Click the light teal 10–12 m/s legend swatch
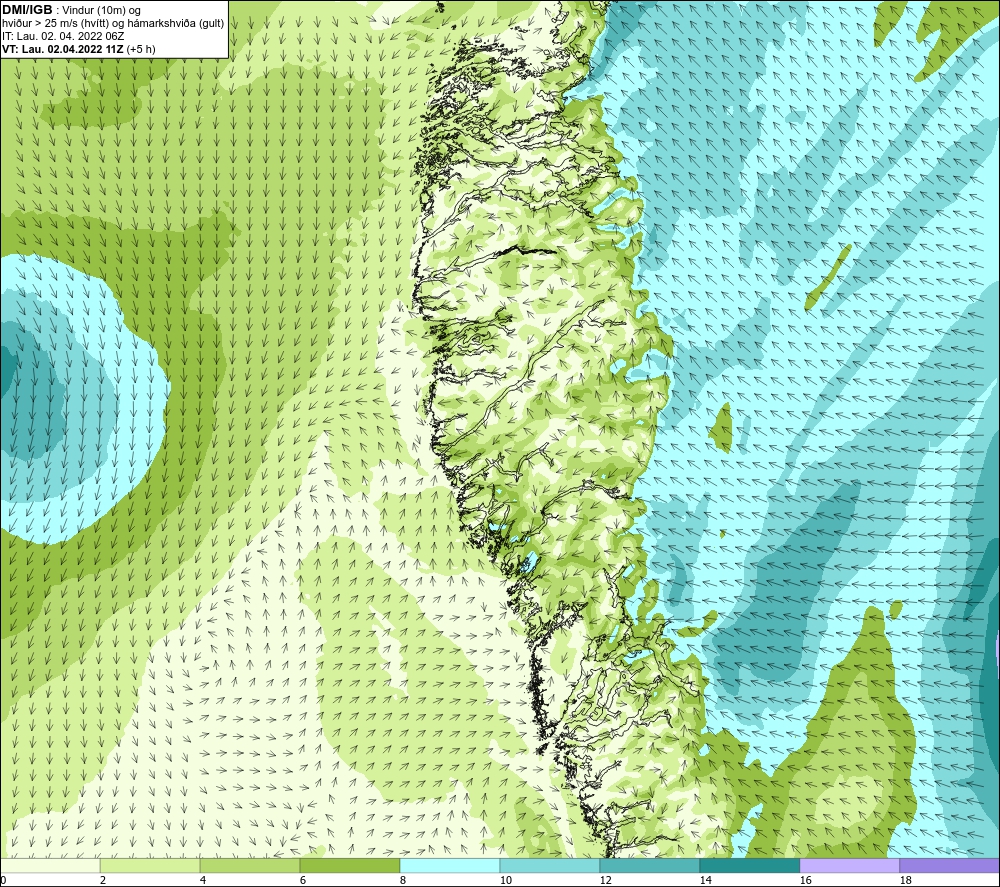Image resolution: width=1000 pixels, height=887 pixels. coord(550,866)
